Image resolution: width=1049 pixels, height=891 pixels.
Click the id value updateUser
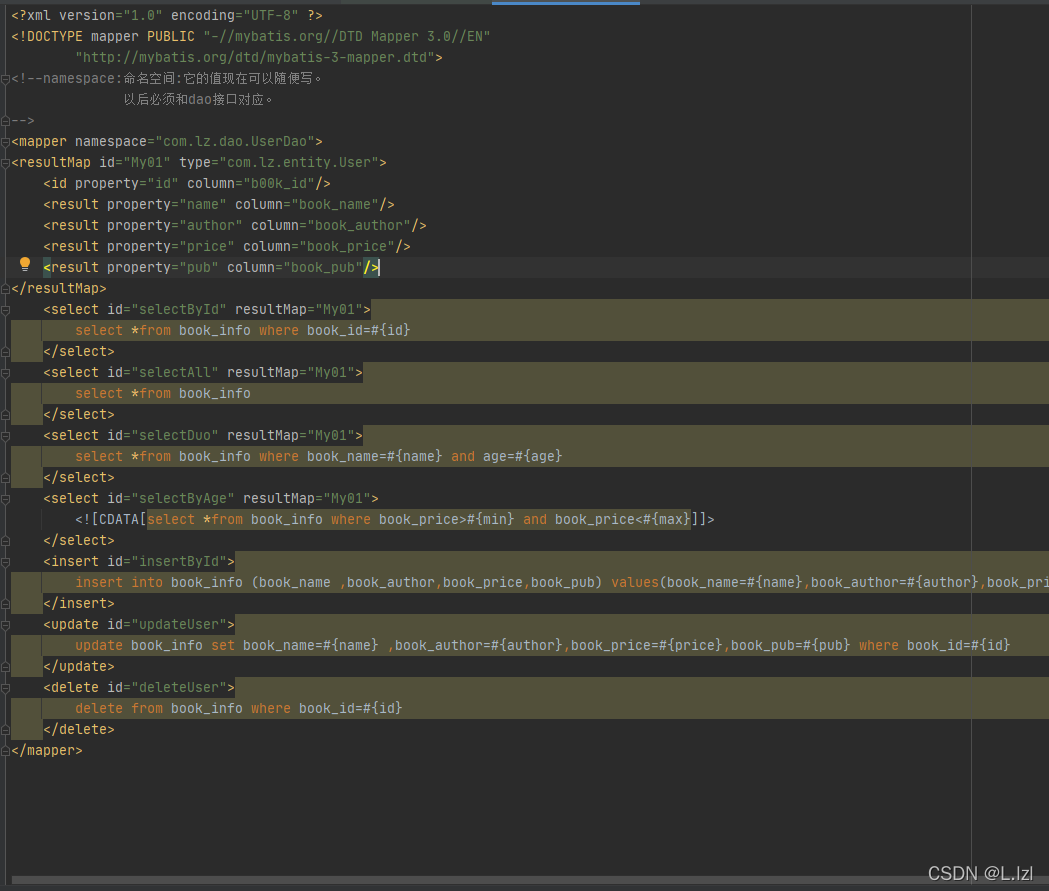(179, 625)
